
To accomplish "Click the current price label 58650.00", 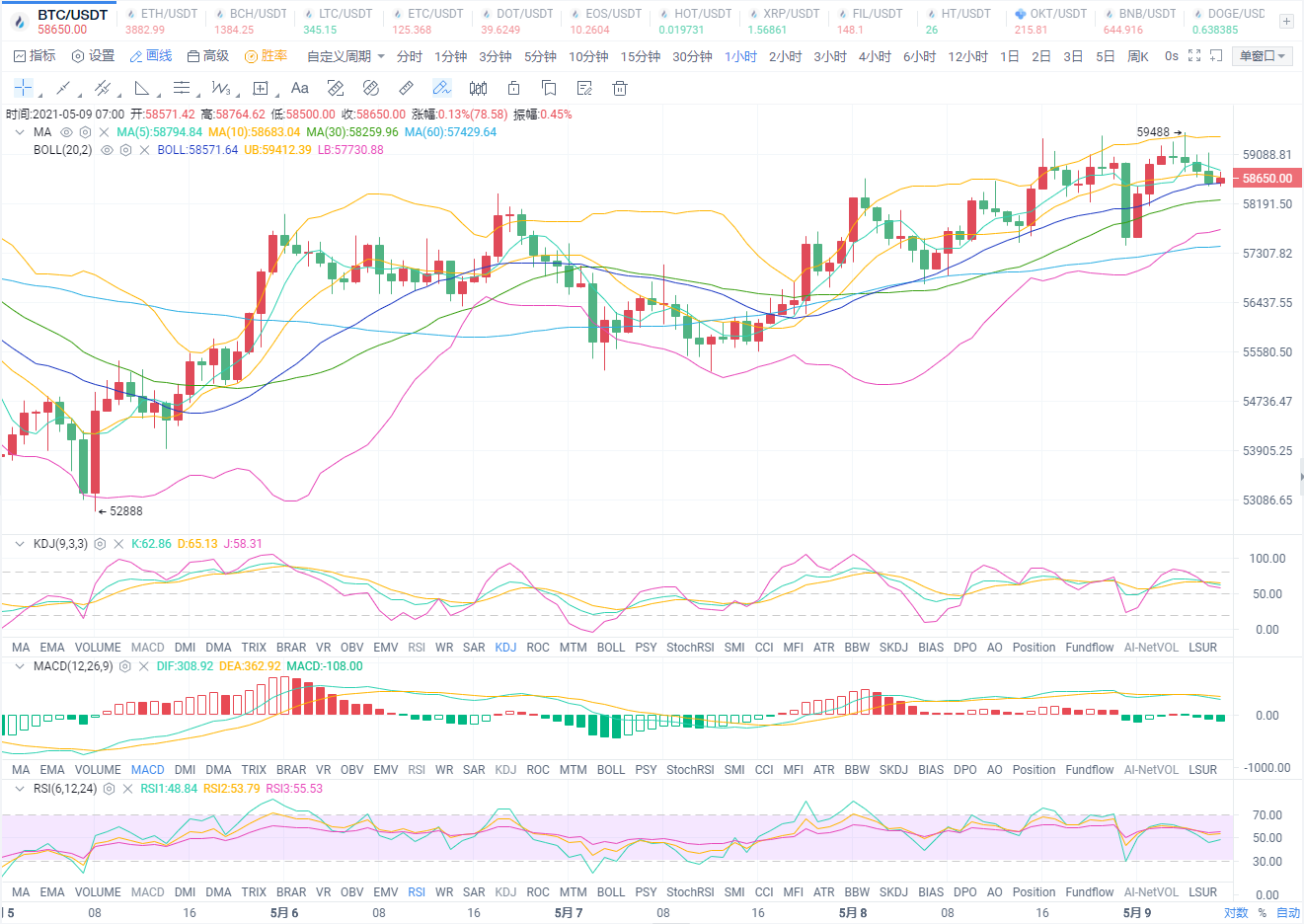I will (x=1267, y=179).
